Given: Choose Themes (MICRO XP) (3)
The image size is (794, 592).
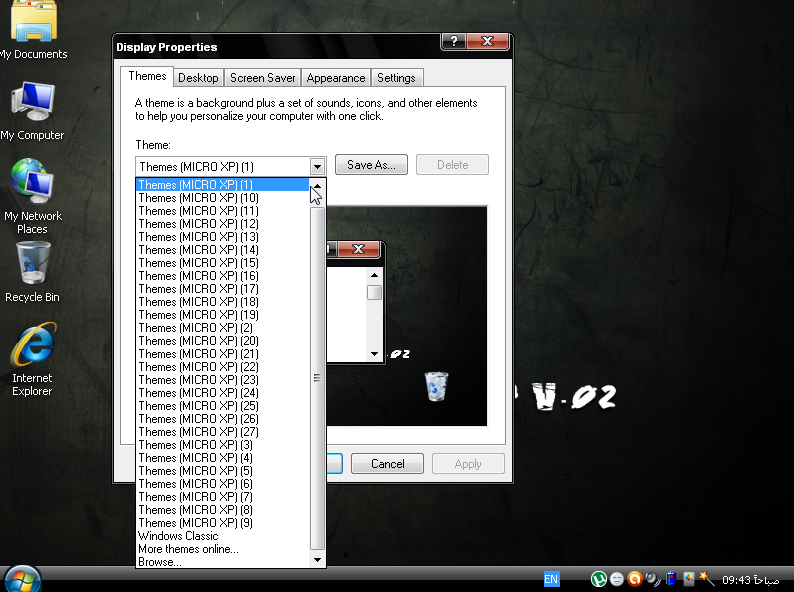Looking at the screenshot, I should (x=223, y=445).
